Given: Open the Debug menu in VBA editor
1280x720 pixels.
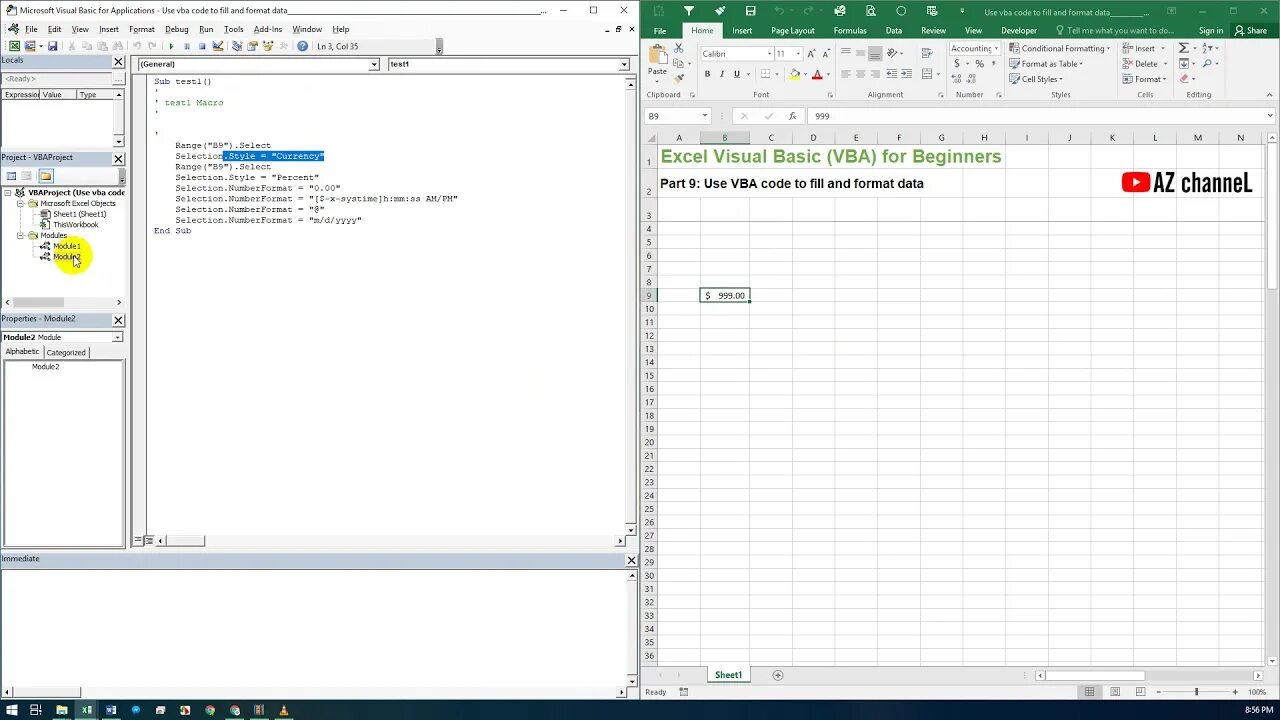Looking at the screenshot, I should (x=176, y=29).
